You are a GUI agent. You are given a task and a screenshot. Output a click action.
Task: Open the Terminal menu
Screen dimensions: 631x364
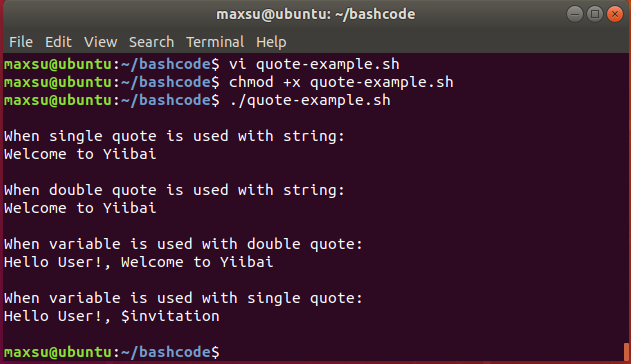pos(215,42)
